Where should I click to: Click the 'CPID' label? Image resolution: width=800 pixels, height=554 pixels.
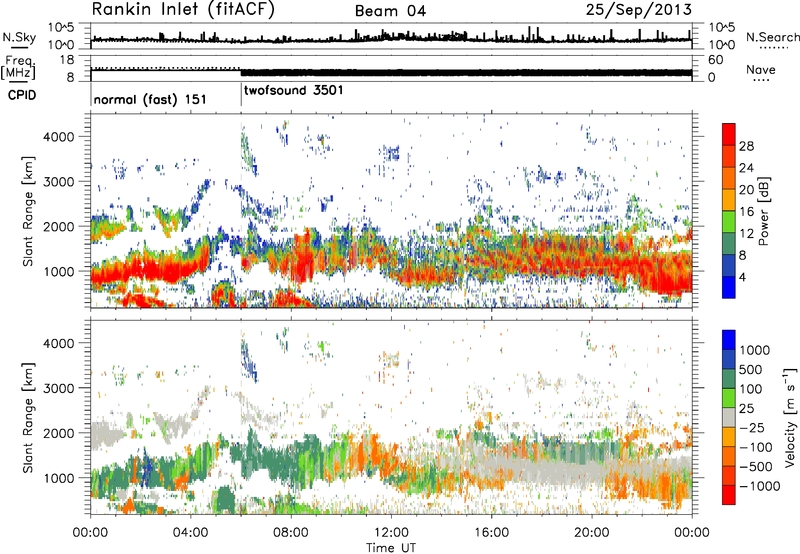[x=22, y=95]
